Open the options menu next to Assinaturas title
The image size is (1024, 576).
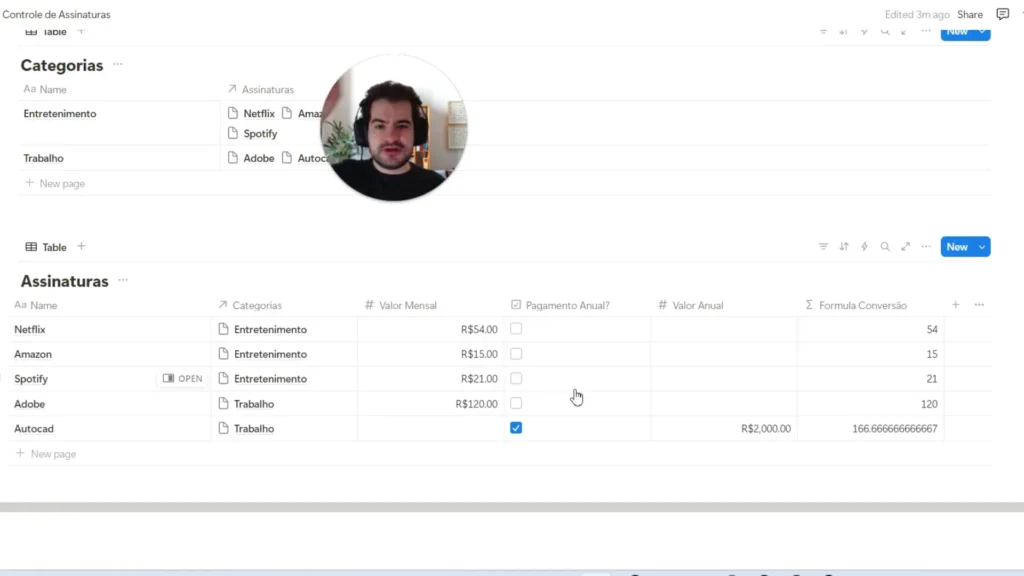coord(123,280)
